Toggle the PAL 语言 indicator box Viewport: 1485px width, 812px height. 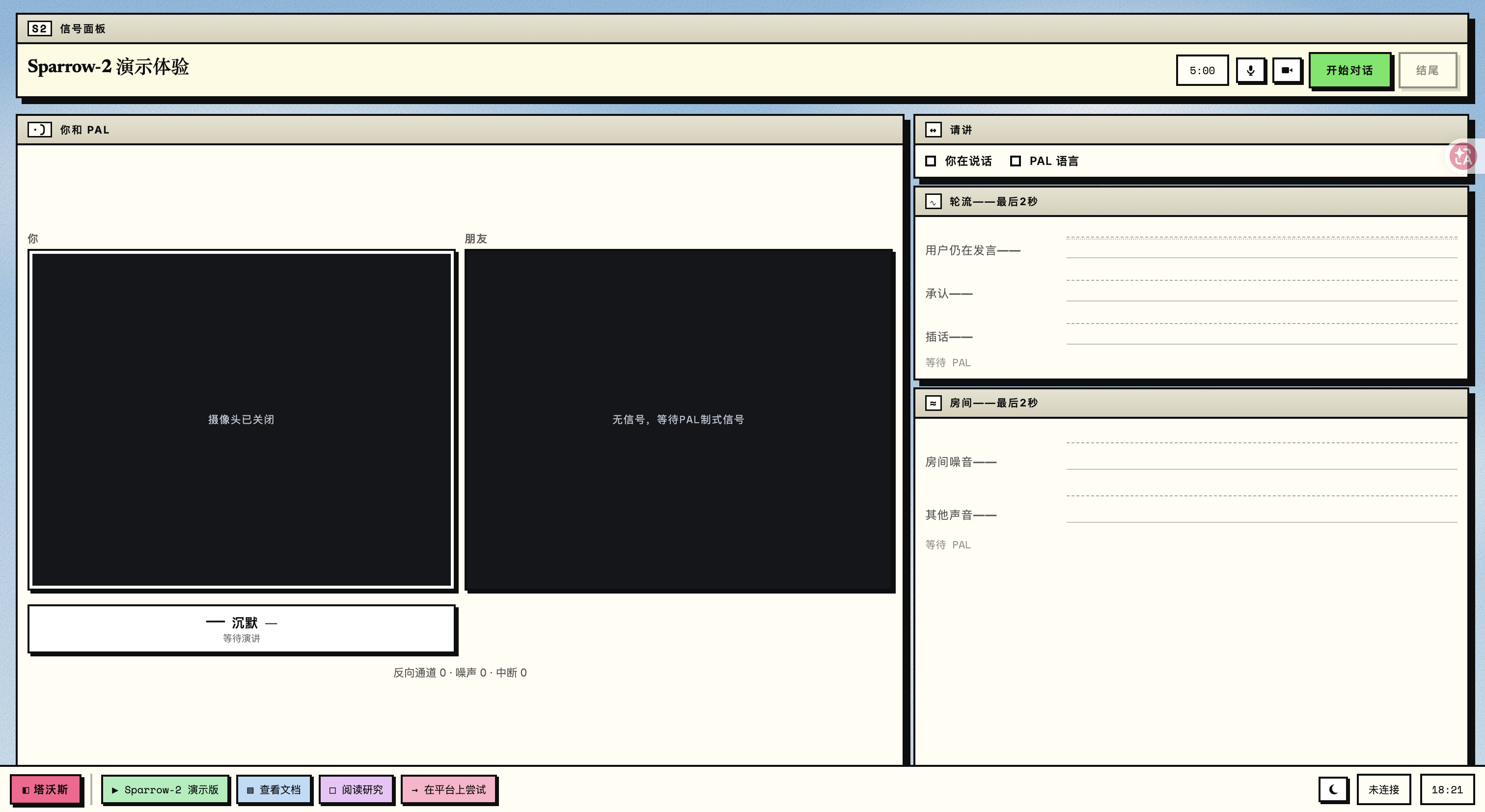(x=1015, y=161)
